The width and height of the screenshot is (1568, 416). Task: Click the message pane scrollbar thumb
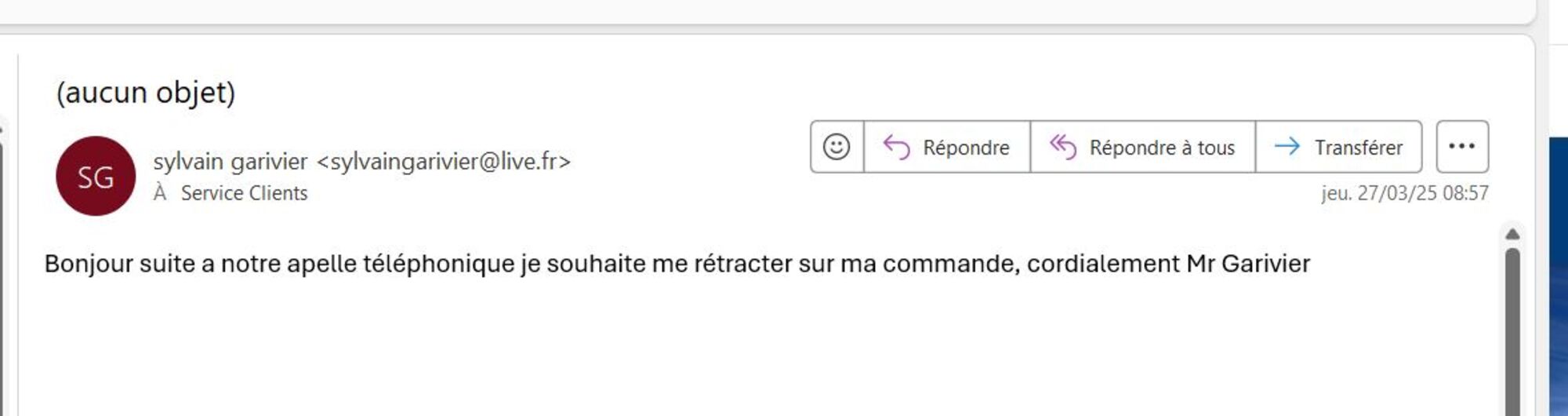(x=1512, y=330)
